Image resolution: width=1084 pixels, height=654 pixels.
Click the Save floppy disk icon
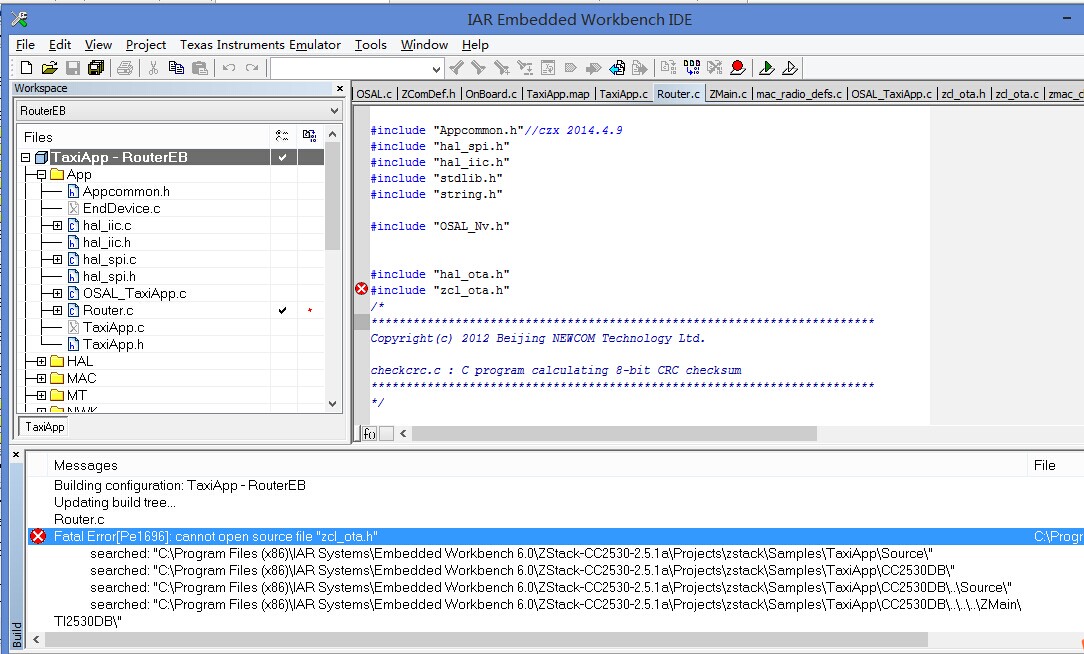pos(73,68)
